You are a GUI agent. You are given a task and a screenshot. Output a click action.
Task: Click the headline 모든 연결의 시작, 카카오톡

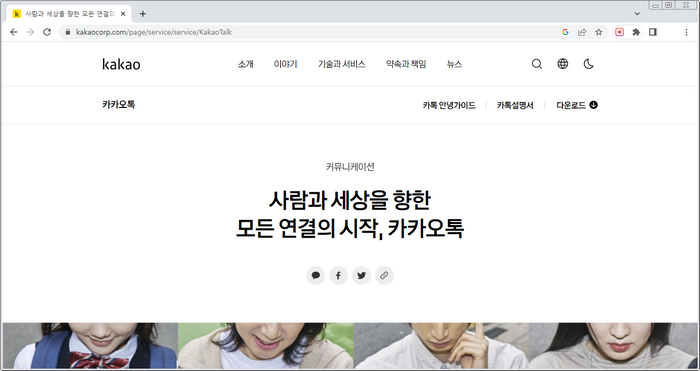[350, 229]
